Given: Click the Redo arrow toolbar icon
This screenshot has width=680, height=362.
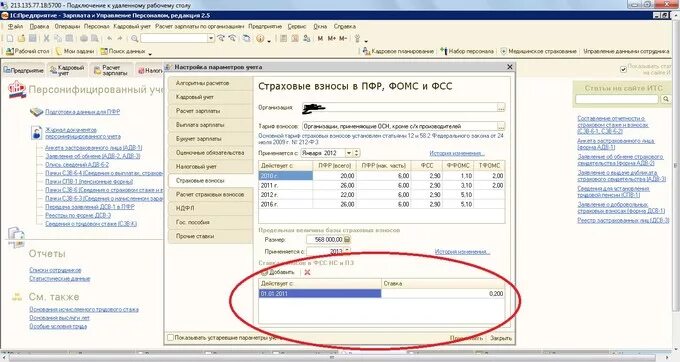Looking at the screenshot, I should tap(120, 39).
